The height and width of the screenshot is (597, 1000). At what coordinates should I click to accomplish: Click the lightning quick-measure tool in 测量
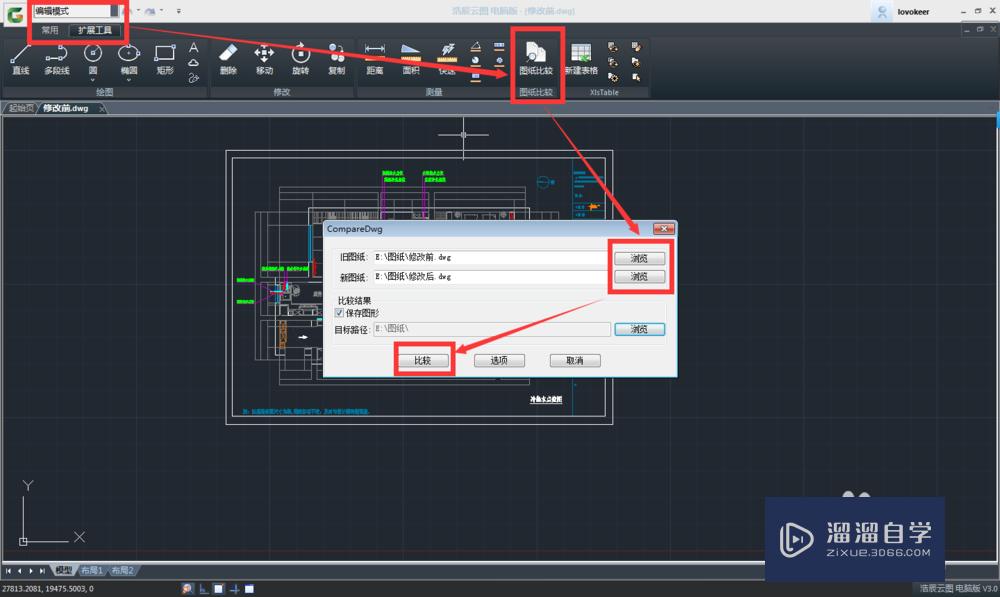[447, 59]
